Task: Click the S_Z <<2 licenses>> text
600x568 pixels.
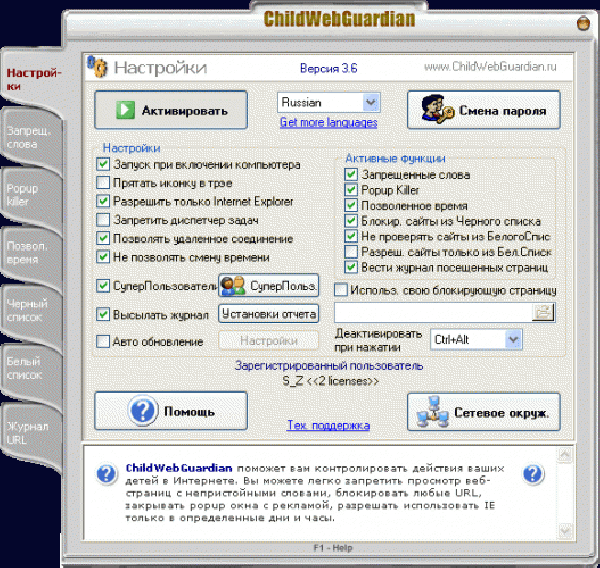Action: (x=331, y=381)
